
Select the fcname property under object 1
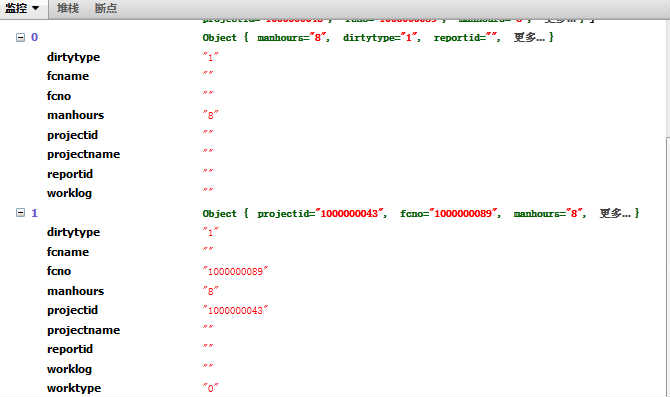pyautogui.click(x=68, y=252)
